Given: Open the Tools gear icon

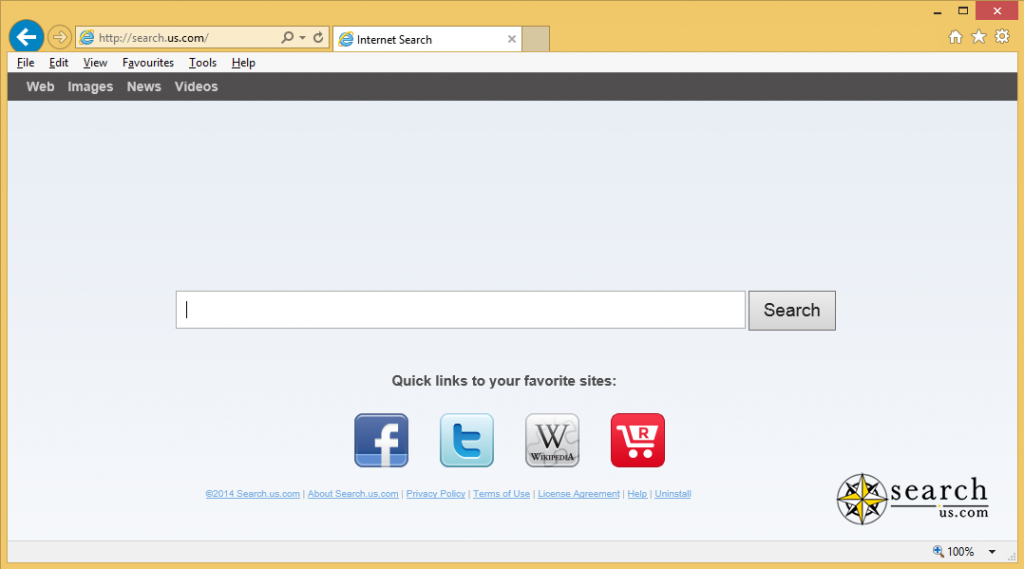Looking at the screenshot, I should (x=1002, y=37).
